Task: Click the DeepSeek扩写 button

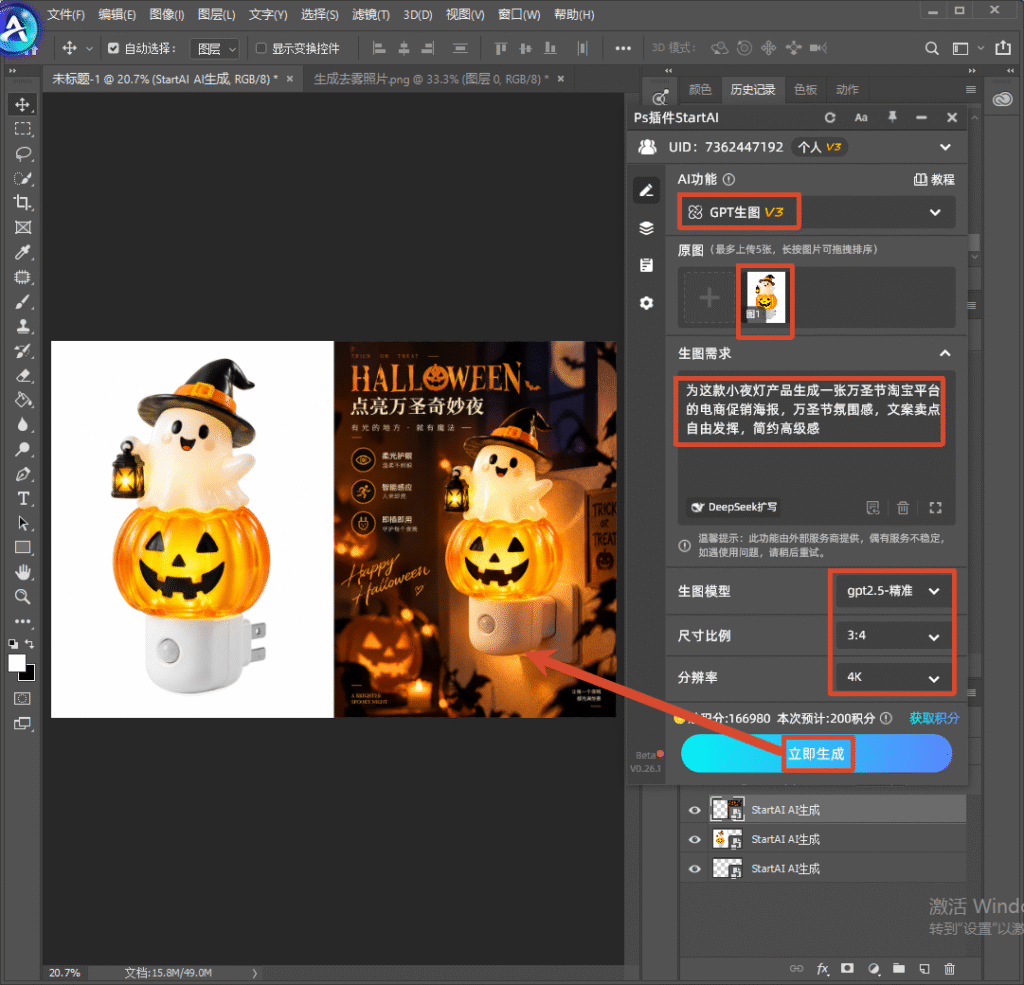Action: (x=735, y=507)
